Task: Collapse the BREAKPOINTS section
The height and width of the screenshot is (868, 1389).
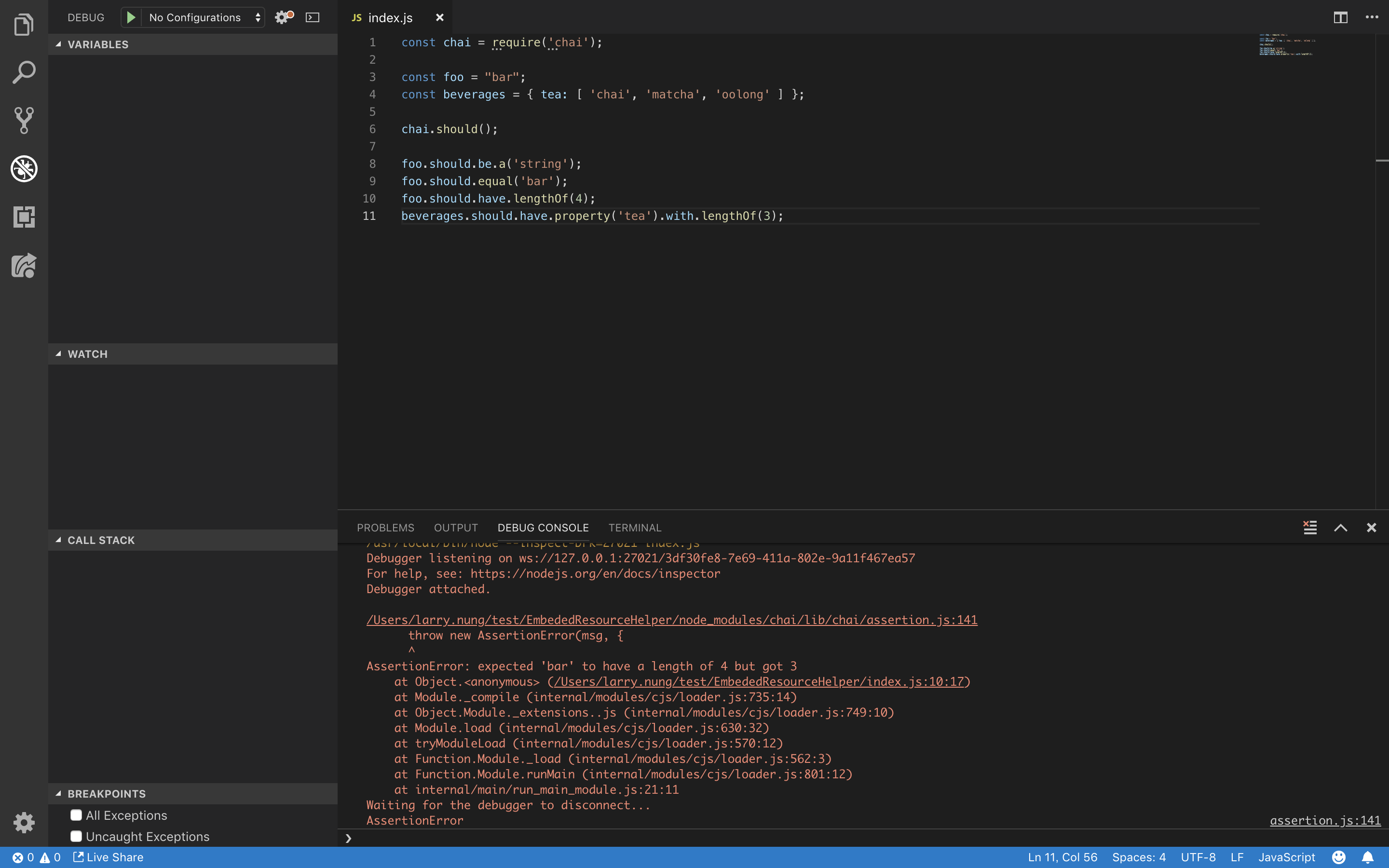Action: (x=193, y=793)
